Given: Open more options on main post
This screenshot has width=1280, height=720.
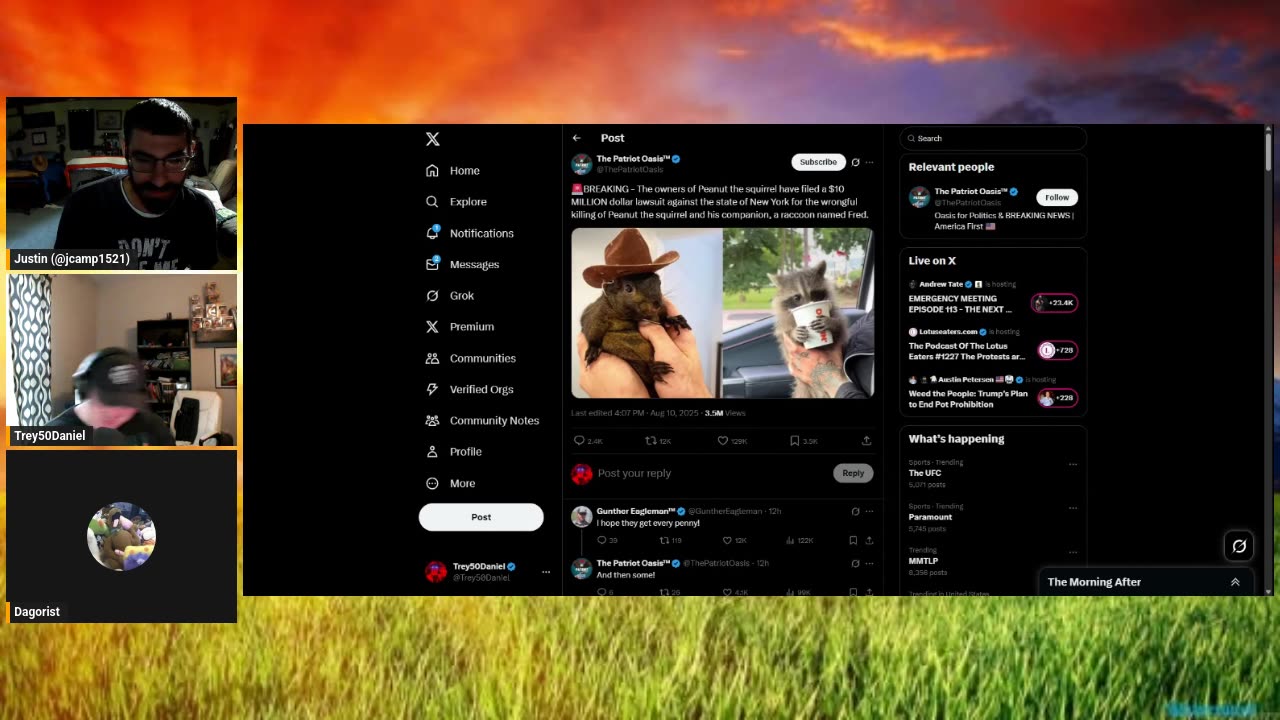Looking at the screenshot, I should pos(869,162).
